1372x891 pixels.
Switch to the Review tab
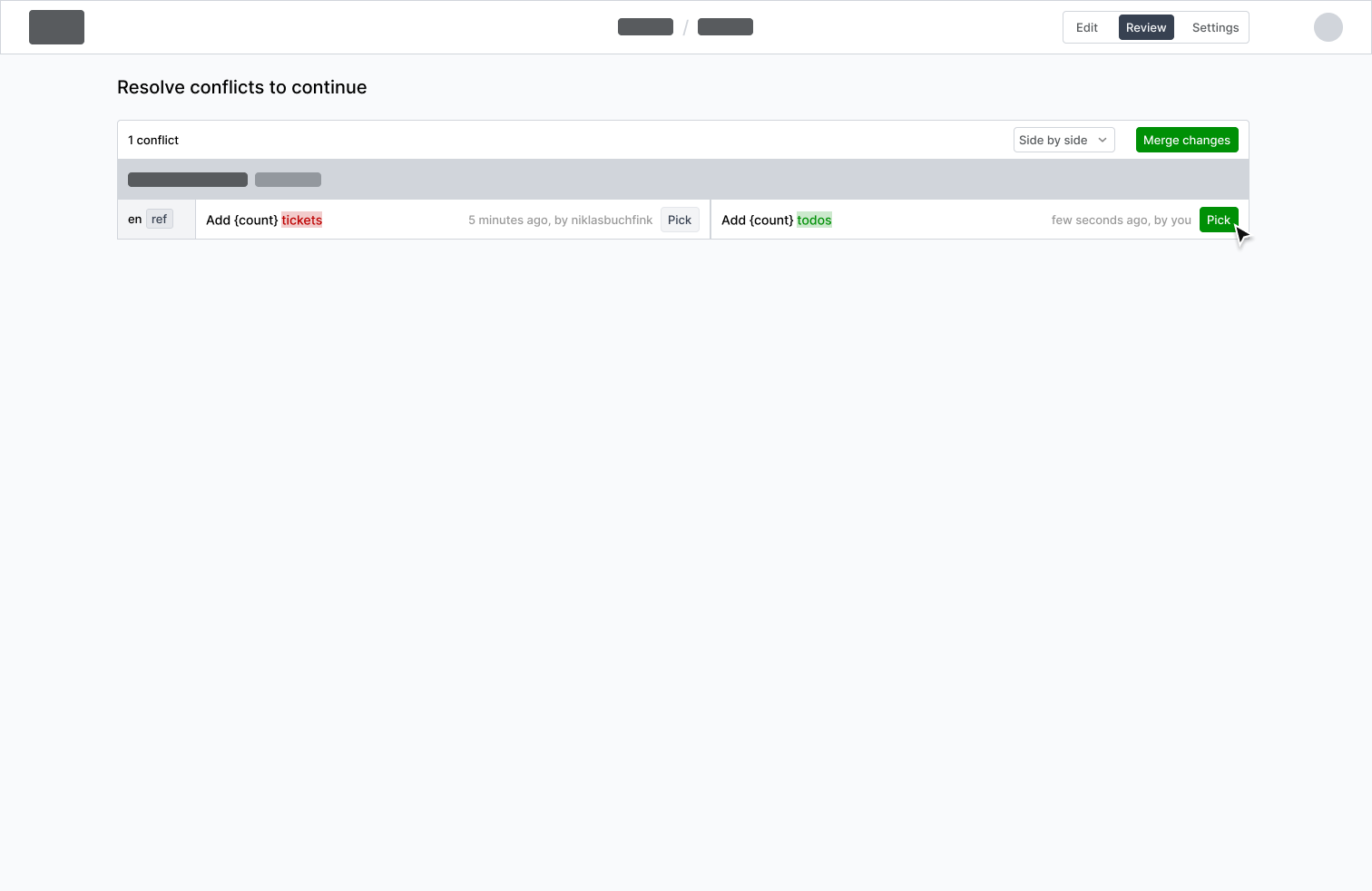[1146, 27]
